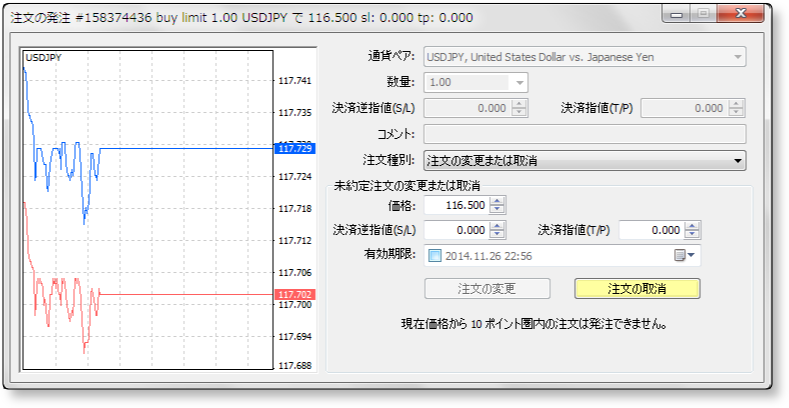Click the upper disabled T/P 0.000 field

coord(683,108)
